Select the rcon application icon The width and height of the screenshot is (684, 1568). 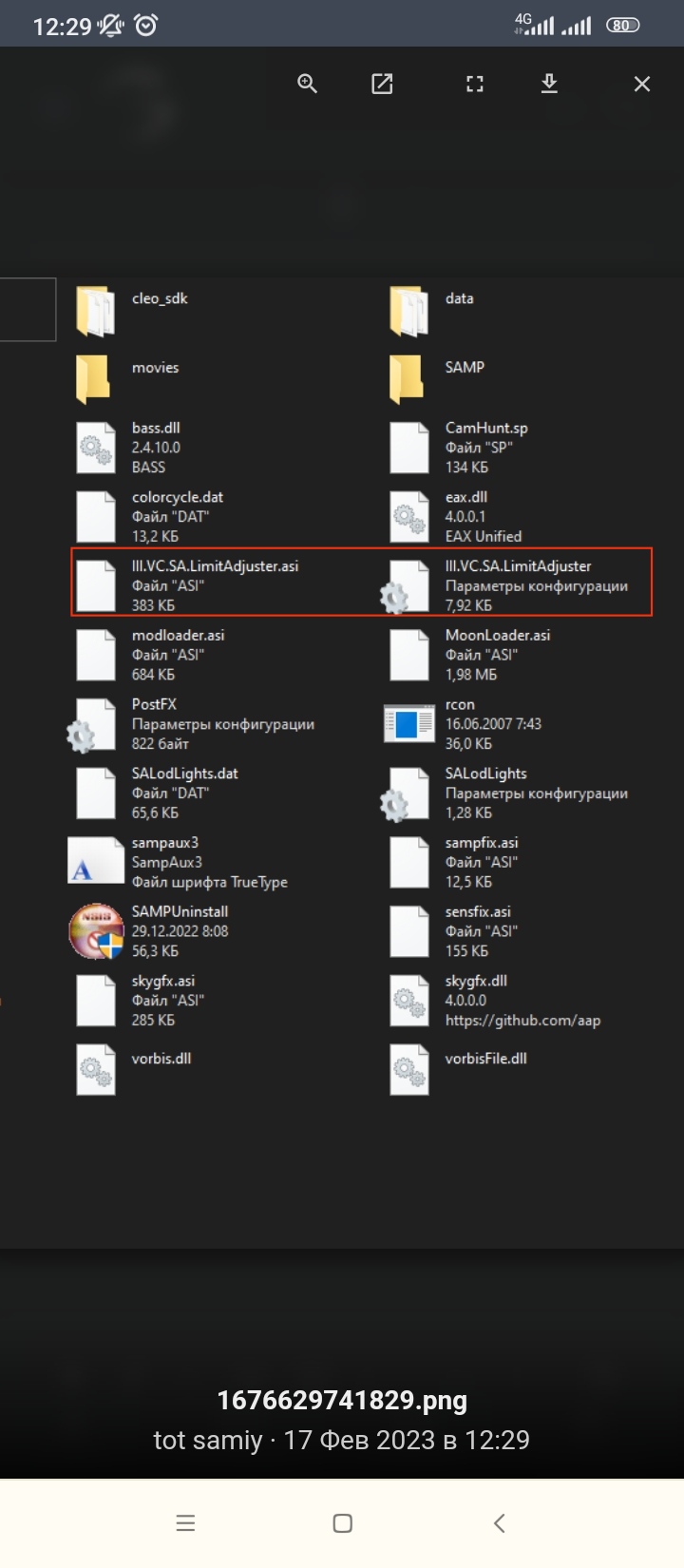(409, 724)
